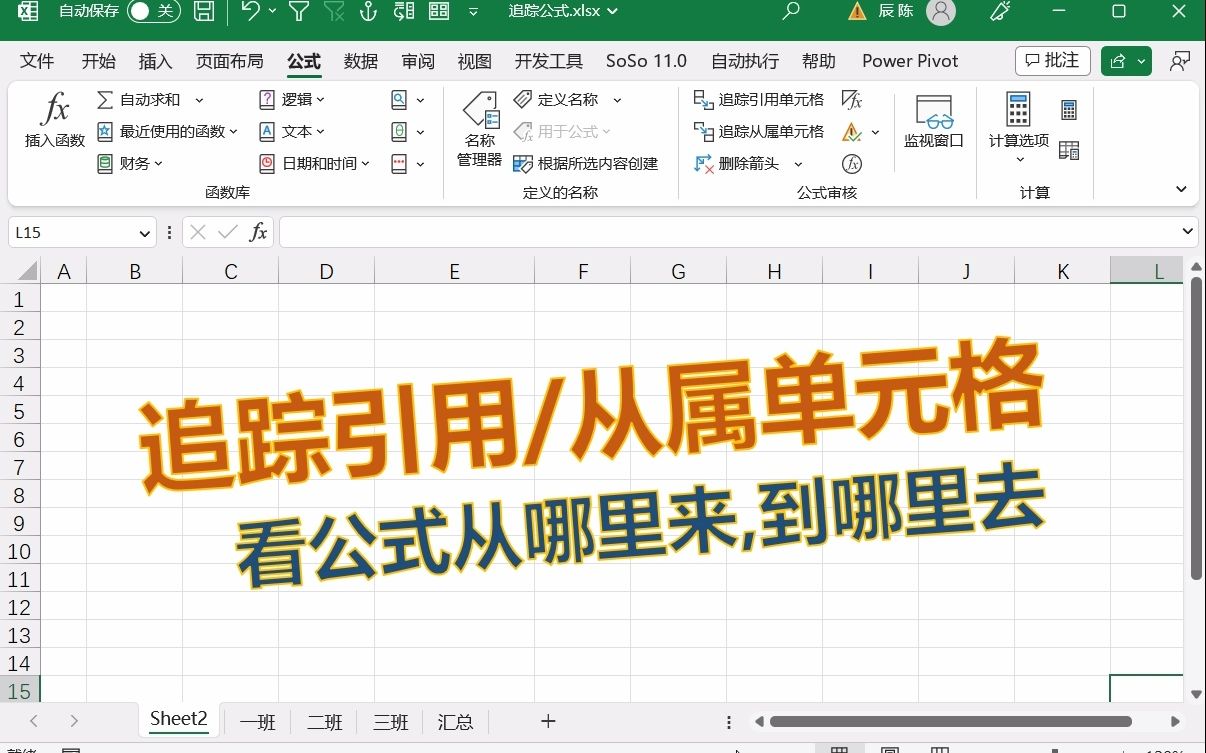The width and height of the screenshot is (1206, 753).
Task: Open the 计算选项 dropdown
Action: pos(1019,130)
